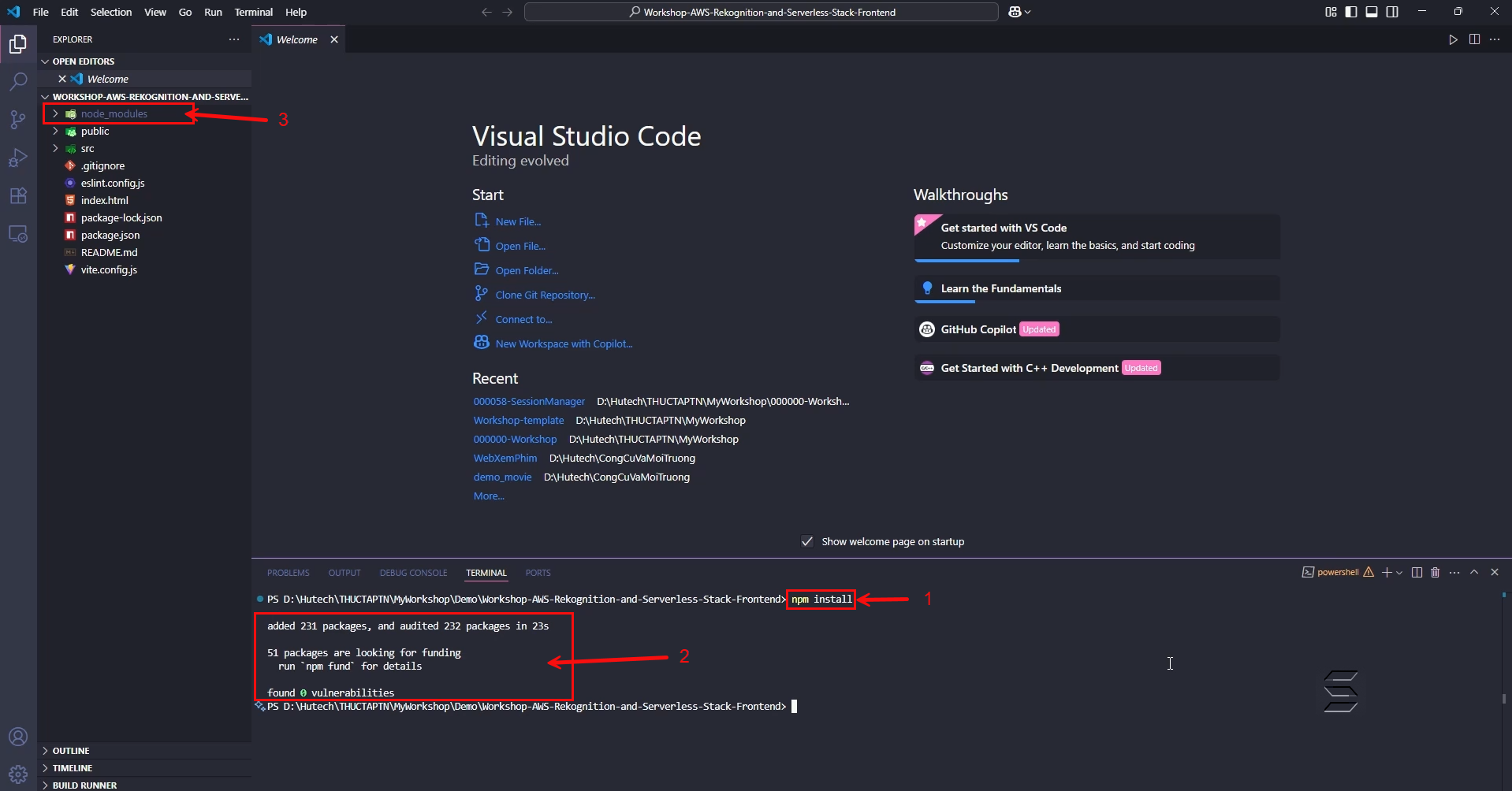The height and width of the screenshot is (791, 1512).
Task: Open the README.md file
Action: (x=109, y=252)
